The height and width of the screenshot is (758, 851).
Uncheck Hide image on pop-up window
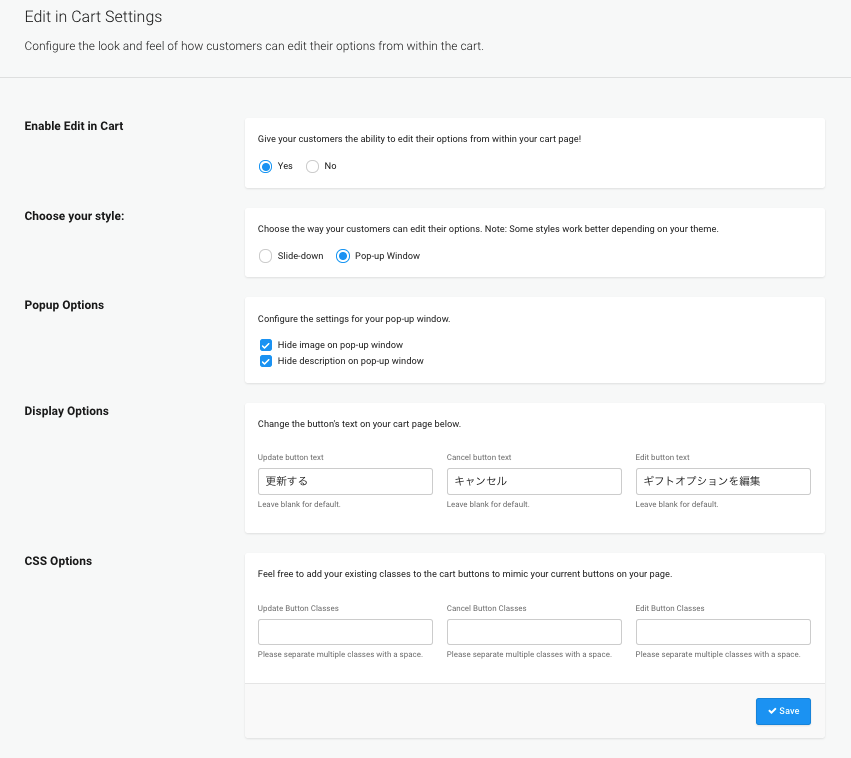coord(266,344)
